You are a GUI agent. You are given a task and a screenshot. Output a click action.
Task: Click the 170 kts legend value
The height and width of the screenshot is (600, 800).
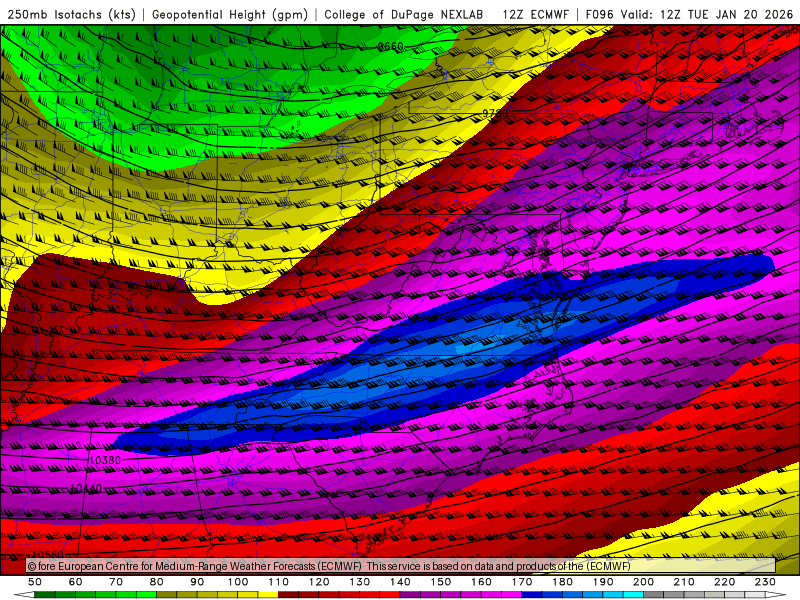click(x=522, y=582)
